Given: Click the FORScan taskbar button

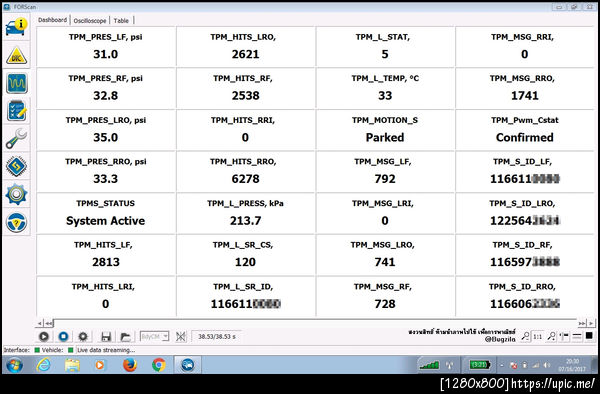Looking at the screenshot, I should click(188, 365).
